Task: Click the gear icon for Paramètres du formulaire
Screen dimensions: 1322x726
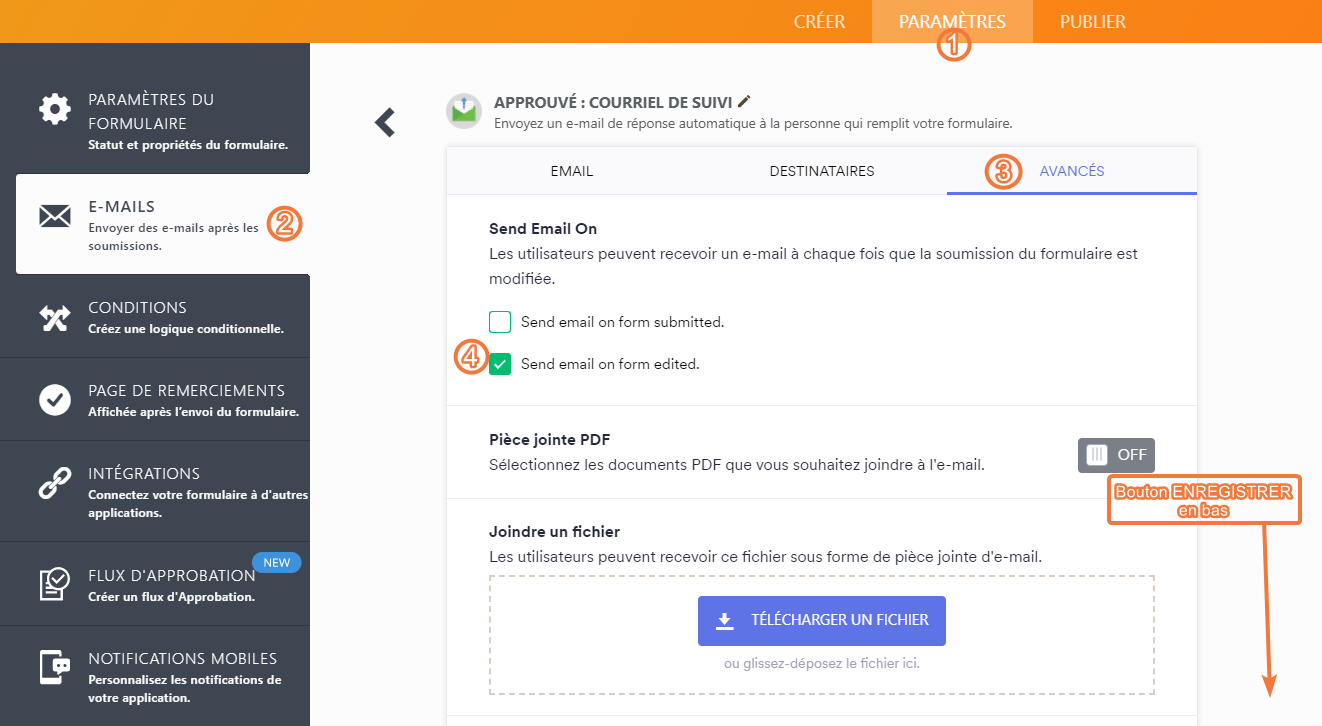Action: [x=55, y=109]
